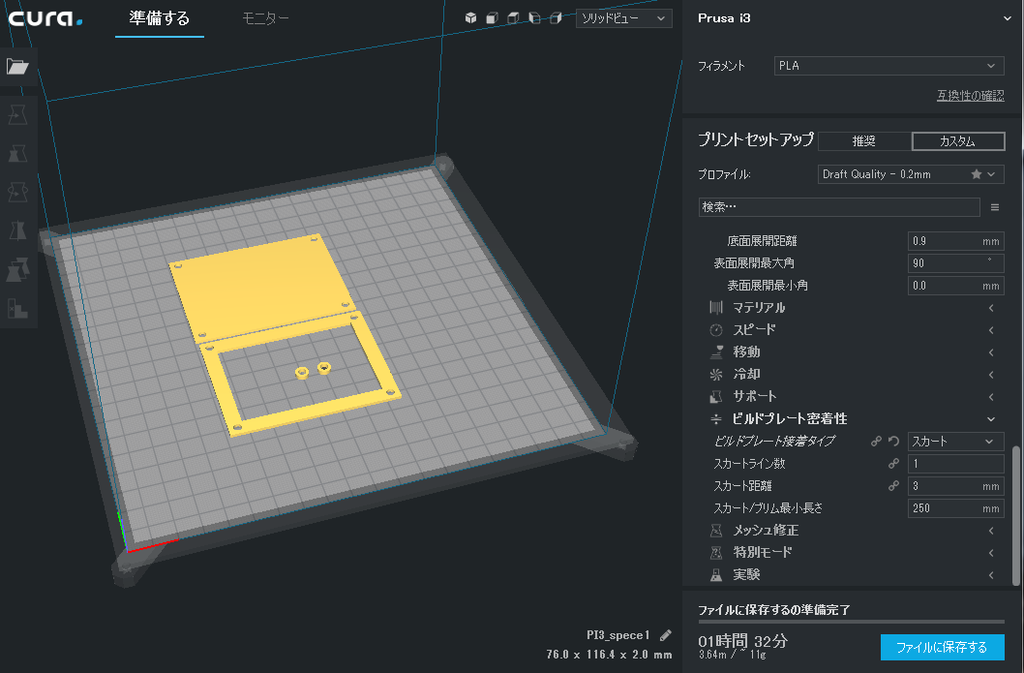Click the 冷却 fan icon
Image resolution: width=1024 pixels, height=673 pixels.
pyautogui.click(x=716, y=374)
